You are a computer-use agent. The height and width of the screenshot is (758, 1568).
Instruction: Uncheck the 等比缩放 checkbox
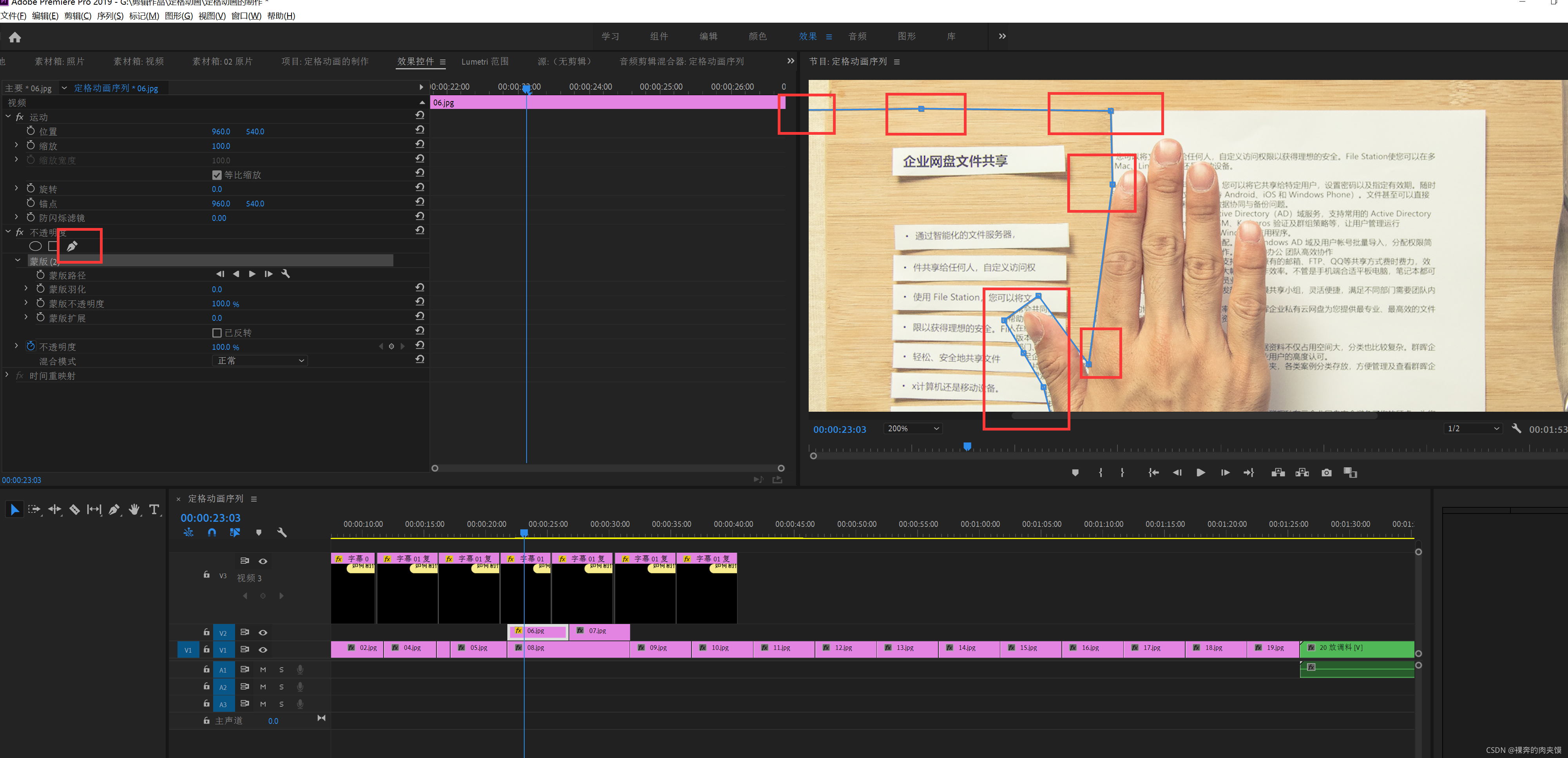click(x=217, y=175)
